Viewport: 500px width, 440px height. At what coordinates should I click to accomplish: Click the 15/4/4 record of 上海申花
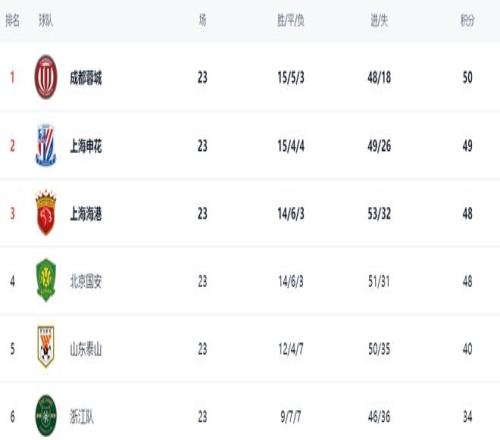291,146
